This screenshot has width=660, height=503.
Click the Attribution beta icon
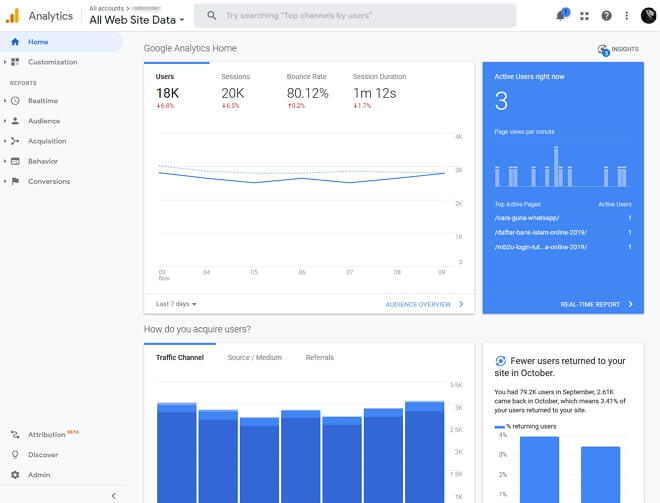coord(16,435)
